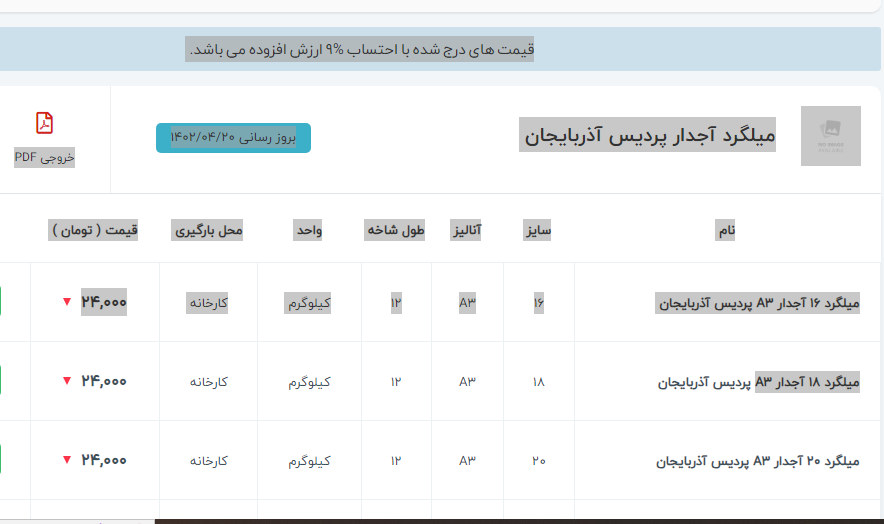Click the blue "بروز رسانی" date badge

[233, 137]
